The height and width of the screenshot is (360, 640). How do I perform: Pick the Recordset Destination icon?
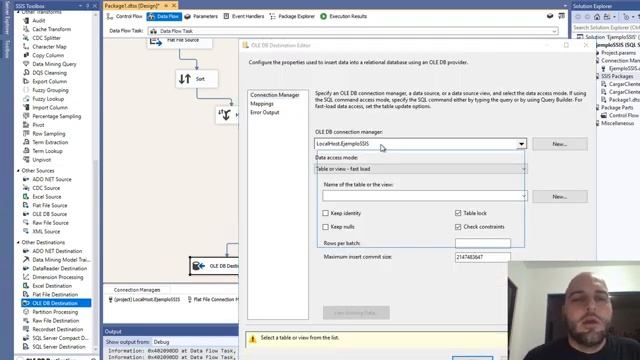pos(26,329)
